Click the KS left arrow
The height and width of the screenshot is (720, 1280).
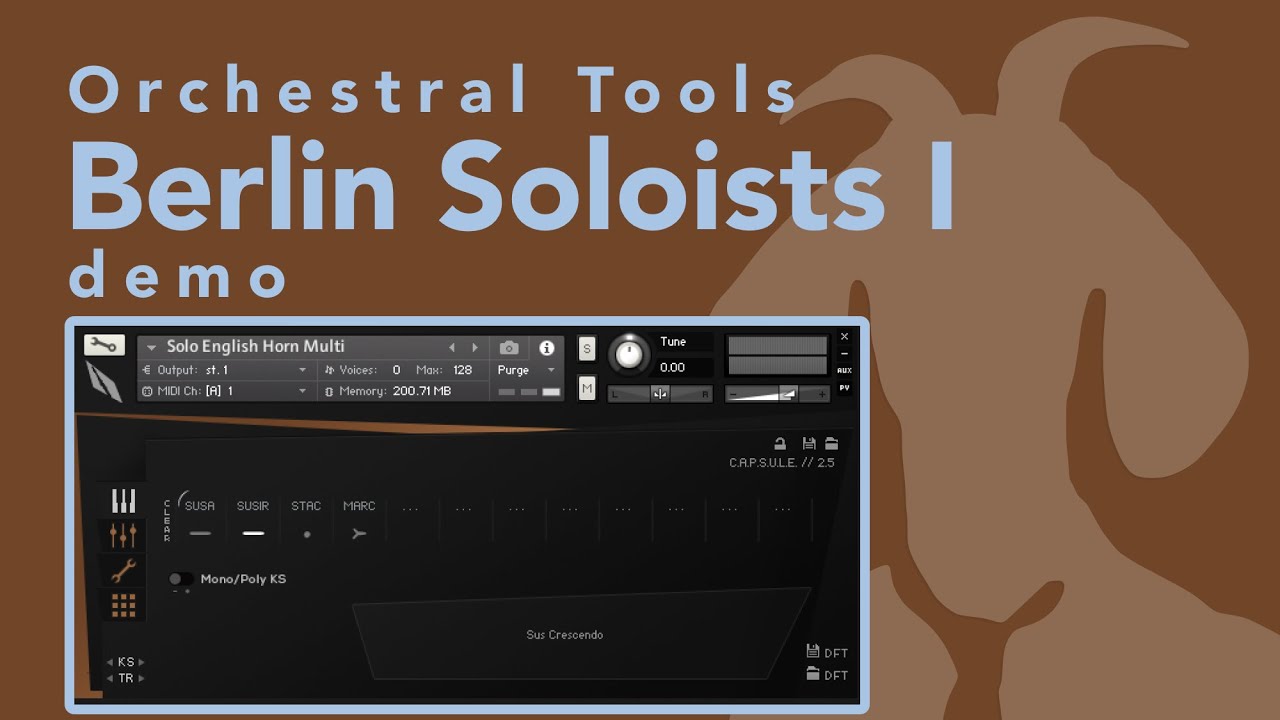click(109, 662)
